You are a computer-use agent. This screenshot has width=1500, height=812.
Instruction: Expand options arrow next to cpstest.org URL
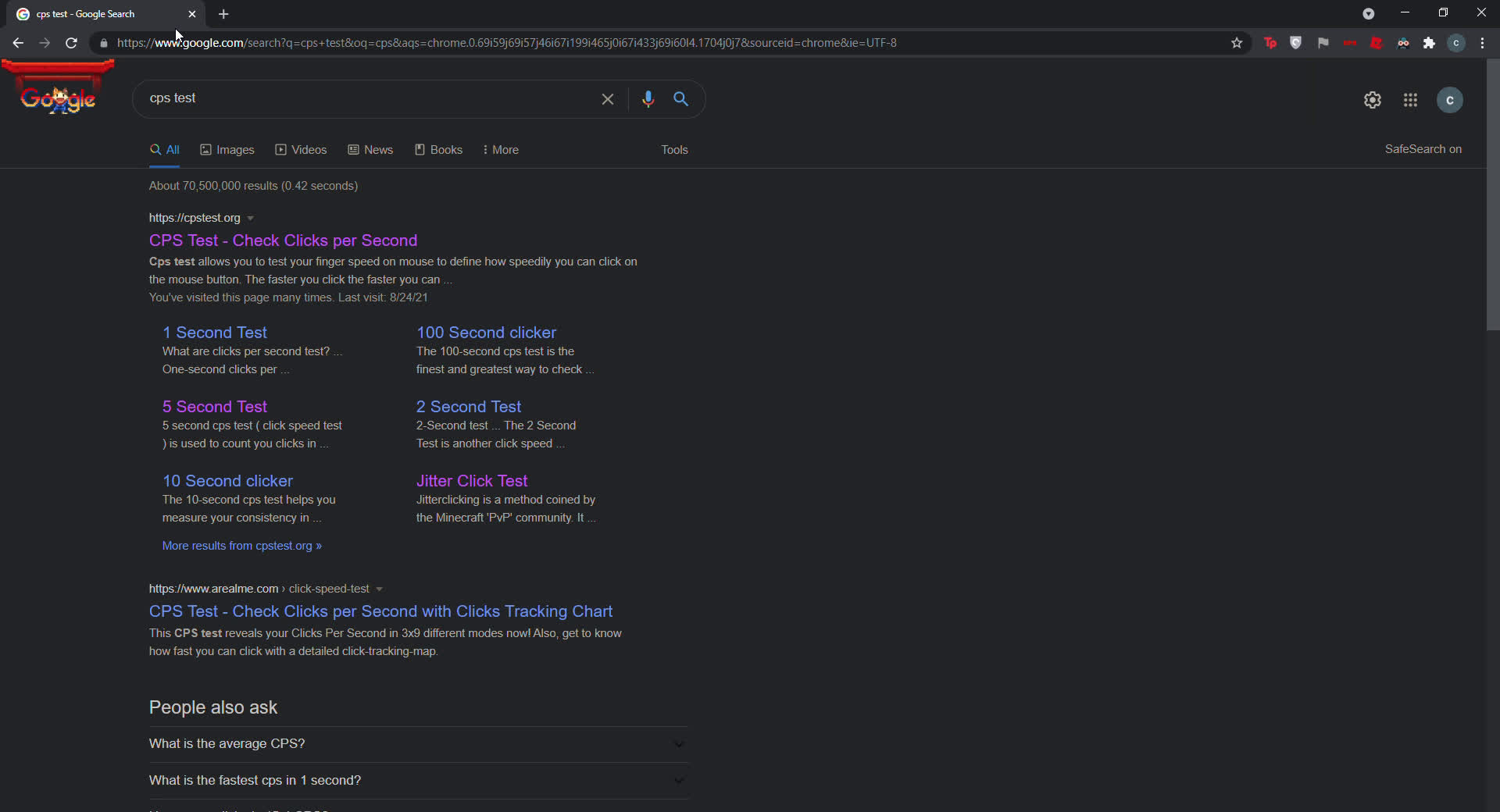[250, 219]
